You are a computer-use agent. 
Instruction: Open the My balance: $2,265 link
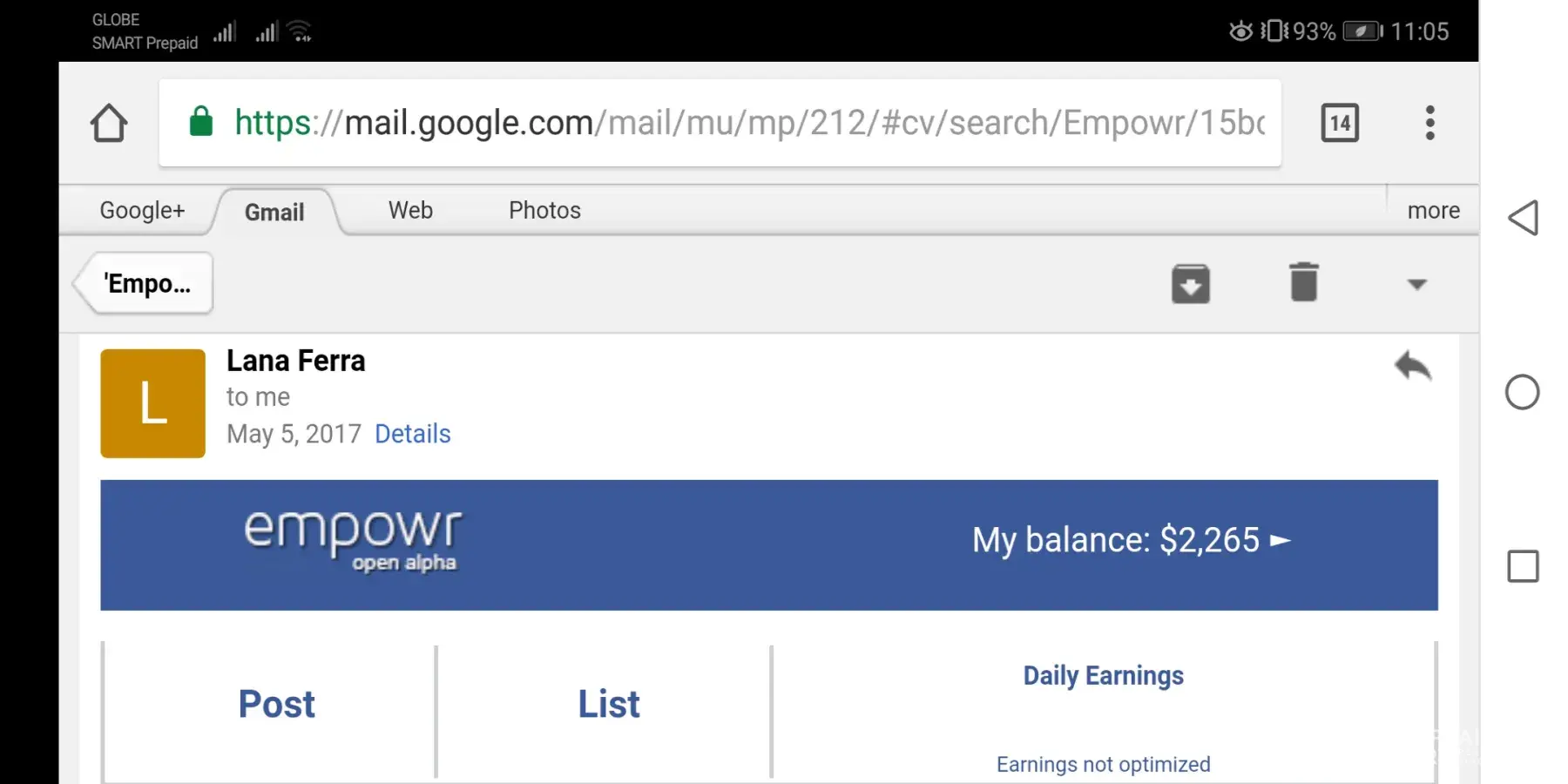click(1131, 540)
